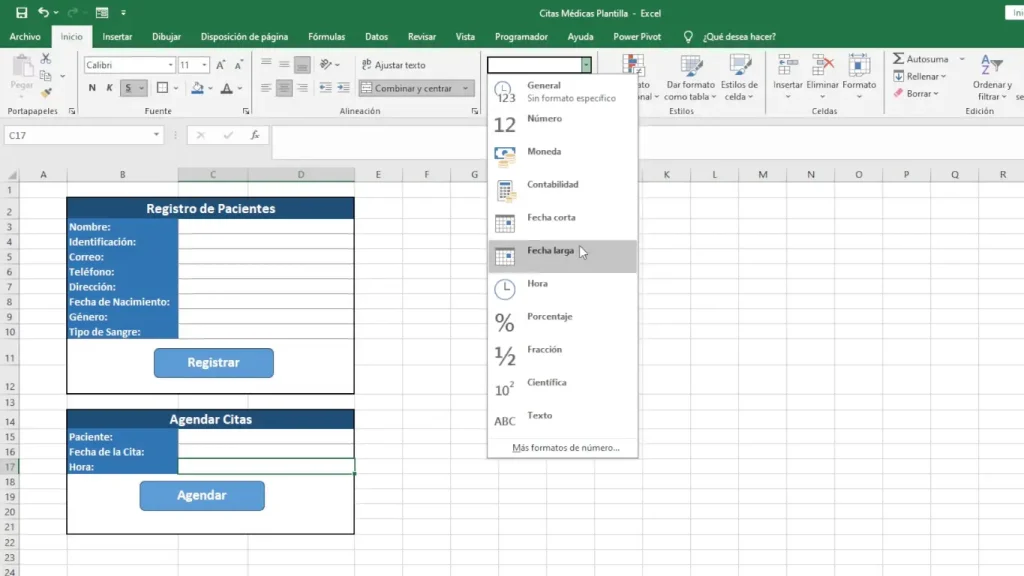This screenshot has width=1024, height=576.
Task: Toggle align left for cell text
Action: 266,88
